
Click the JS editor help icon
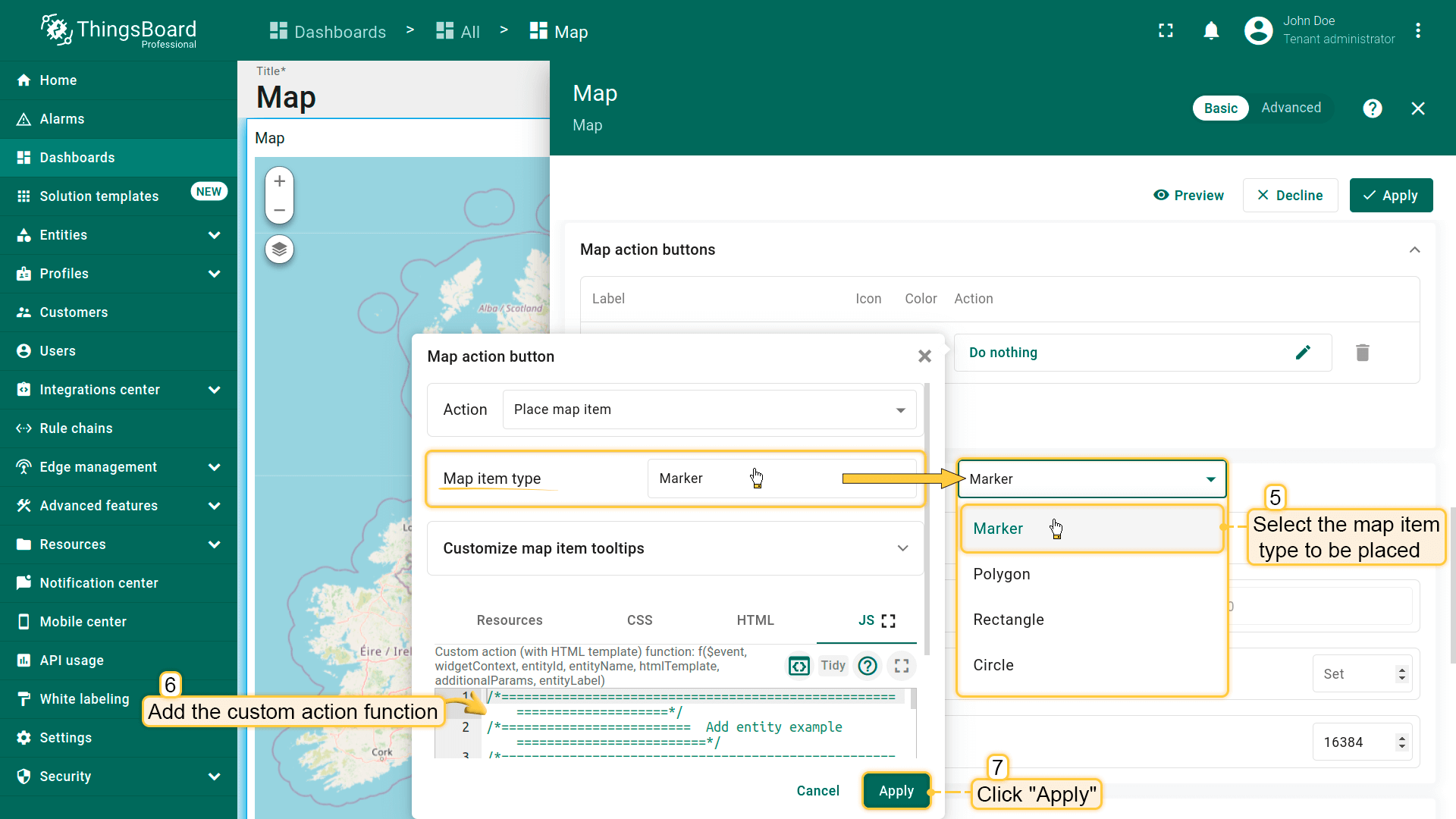(867, 666)
